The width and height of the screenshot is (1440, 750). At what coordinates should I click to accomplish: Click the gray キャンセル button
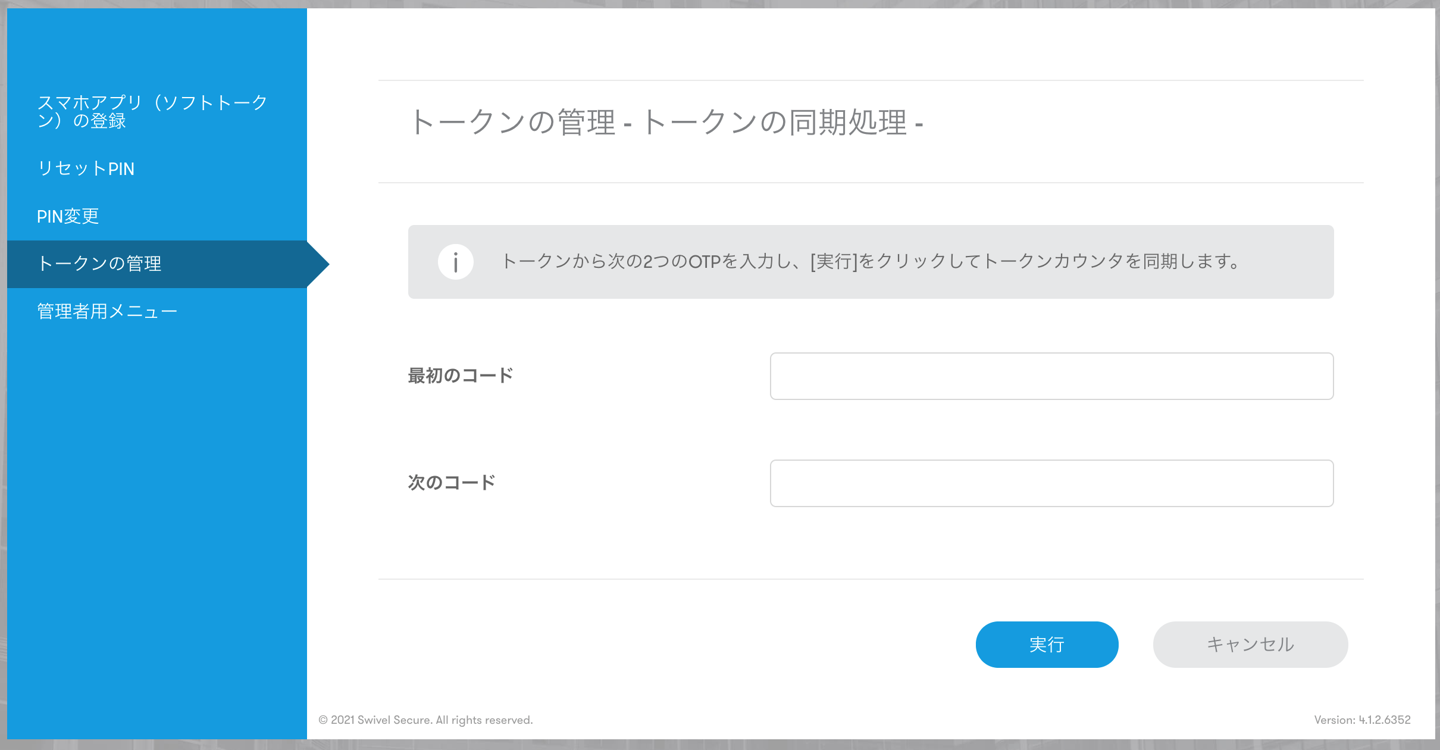pos(1250,645)
